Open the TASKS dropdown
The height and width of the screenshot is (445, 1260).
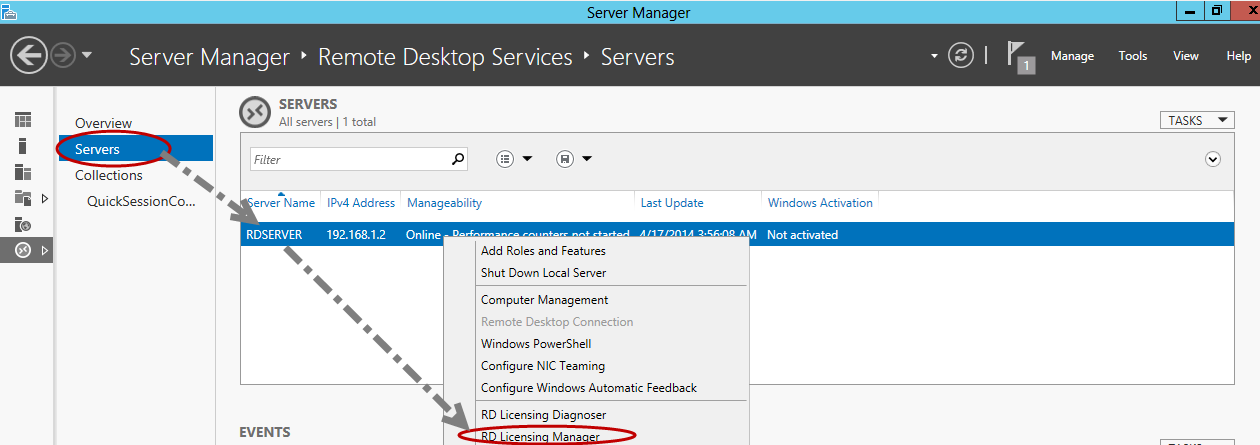[x=1196, y=120]
